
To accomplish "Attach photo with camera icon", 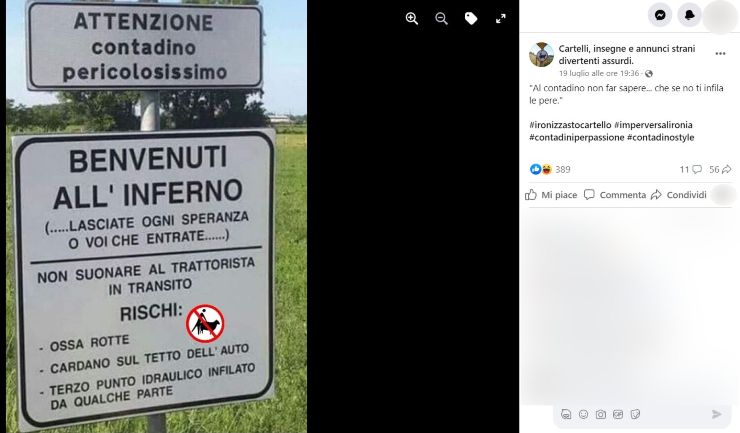I will point(600,414).
